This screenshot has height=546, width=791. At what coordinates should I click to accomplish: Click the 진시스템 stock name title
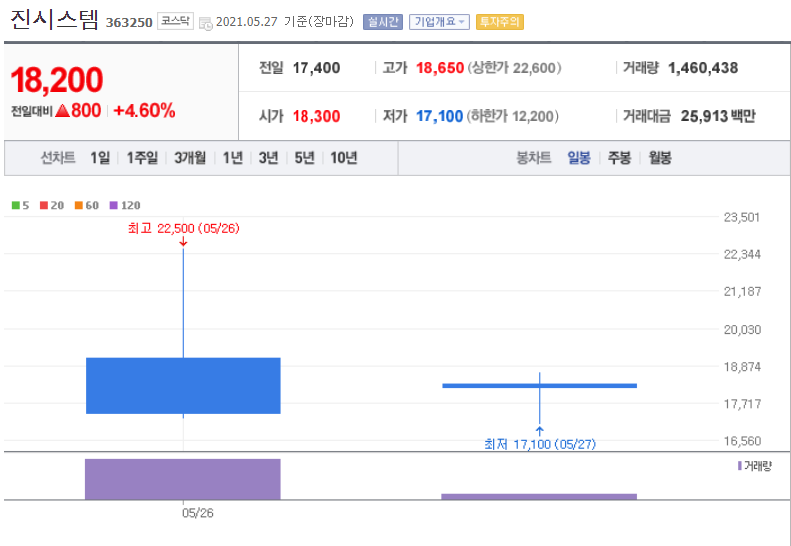(54, 20)
